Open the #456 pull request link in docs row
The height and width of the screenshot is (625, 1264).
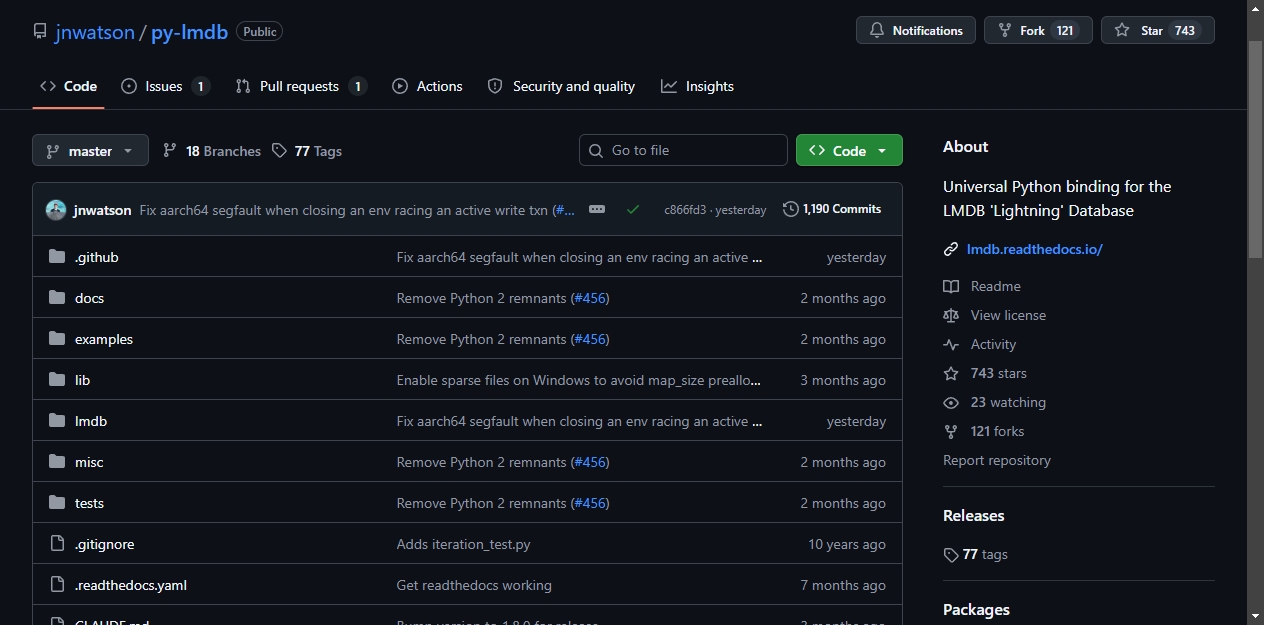(x=590, y=298)
